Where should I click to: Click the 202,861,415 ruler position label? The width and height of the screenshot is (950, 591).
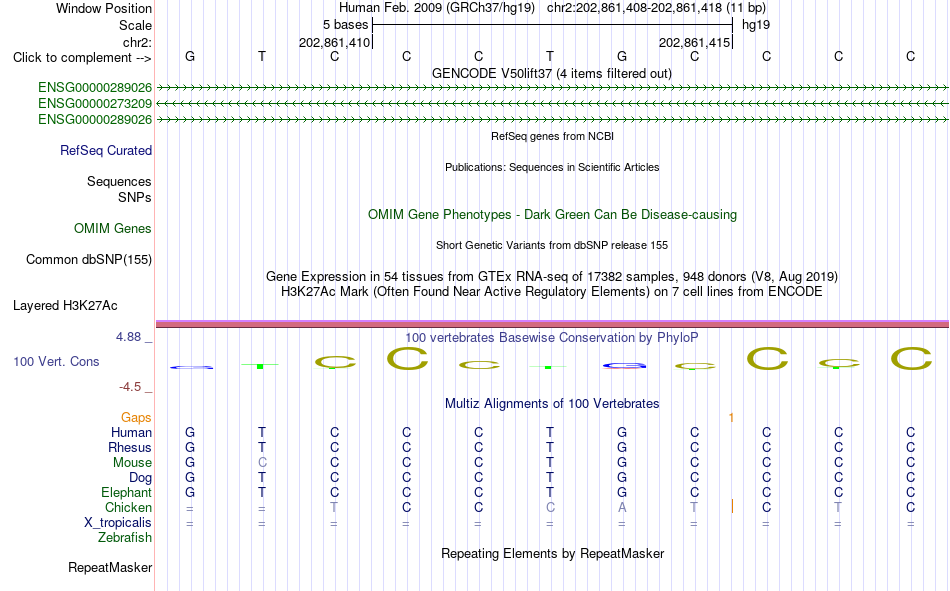coord(694,42)
